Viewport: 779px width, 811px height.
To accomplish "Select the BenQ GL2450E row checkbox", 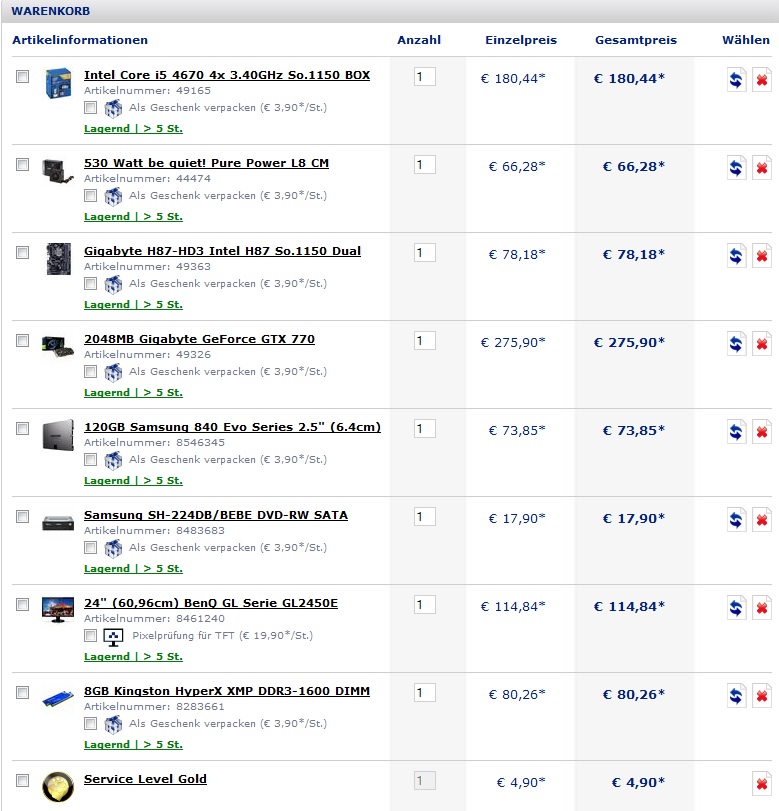I will click(22, 604).
